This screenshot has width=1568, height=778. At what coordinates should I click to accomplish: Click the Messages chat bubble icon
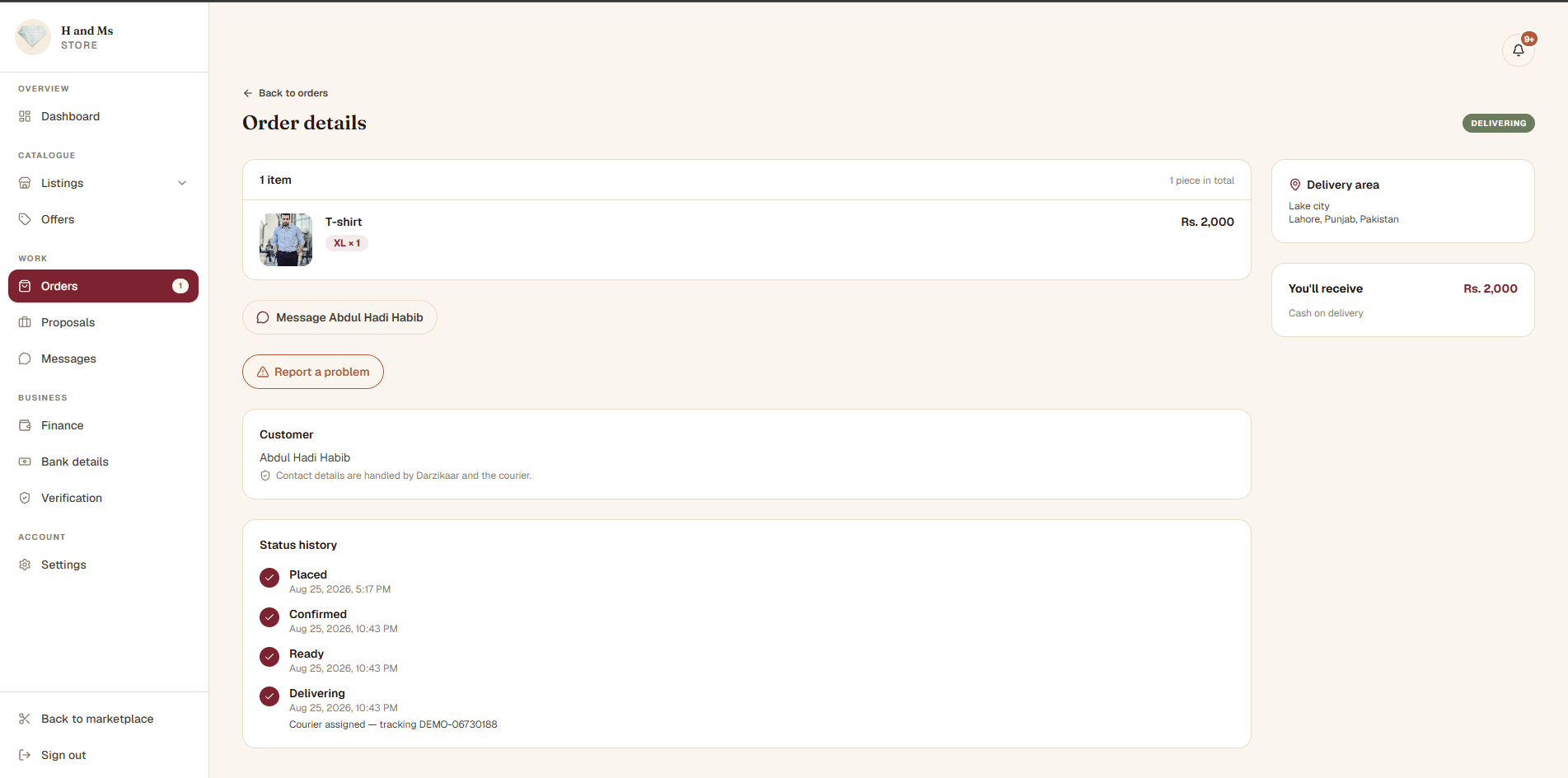(x=25, y=359)
